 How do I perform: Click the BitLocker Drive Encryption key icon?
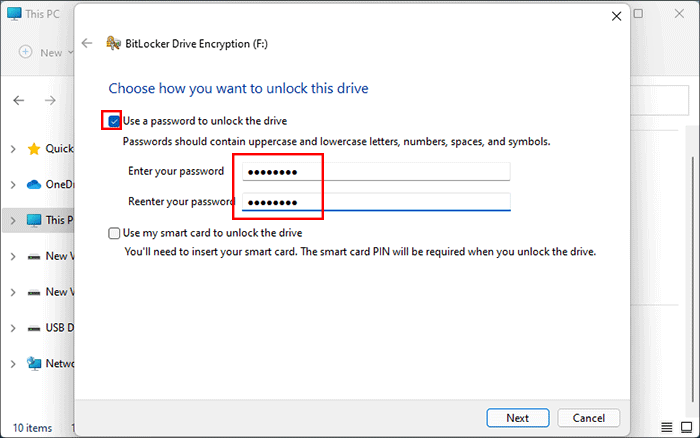(113, 43)
